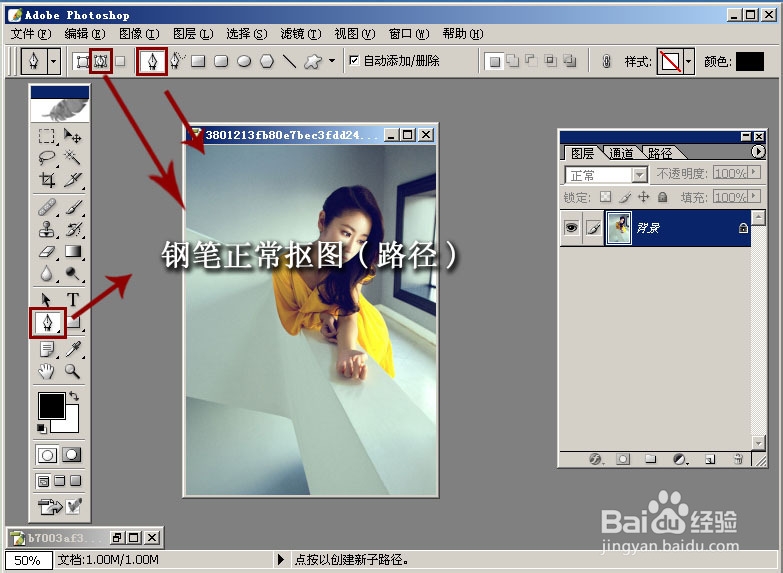Select the Crop tool

click(46, 179)
